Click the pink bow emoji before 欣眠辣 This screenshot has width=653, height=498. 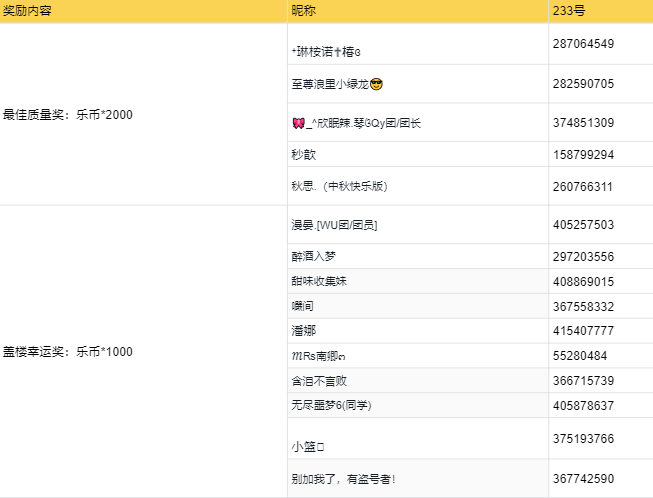pyautogui.click(x=299, y=123)
